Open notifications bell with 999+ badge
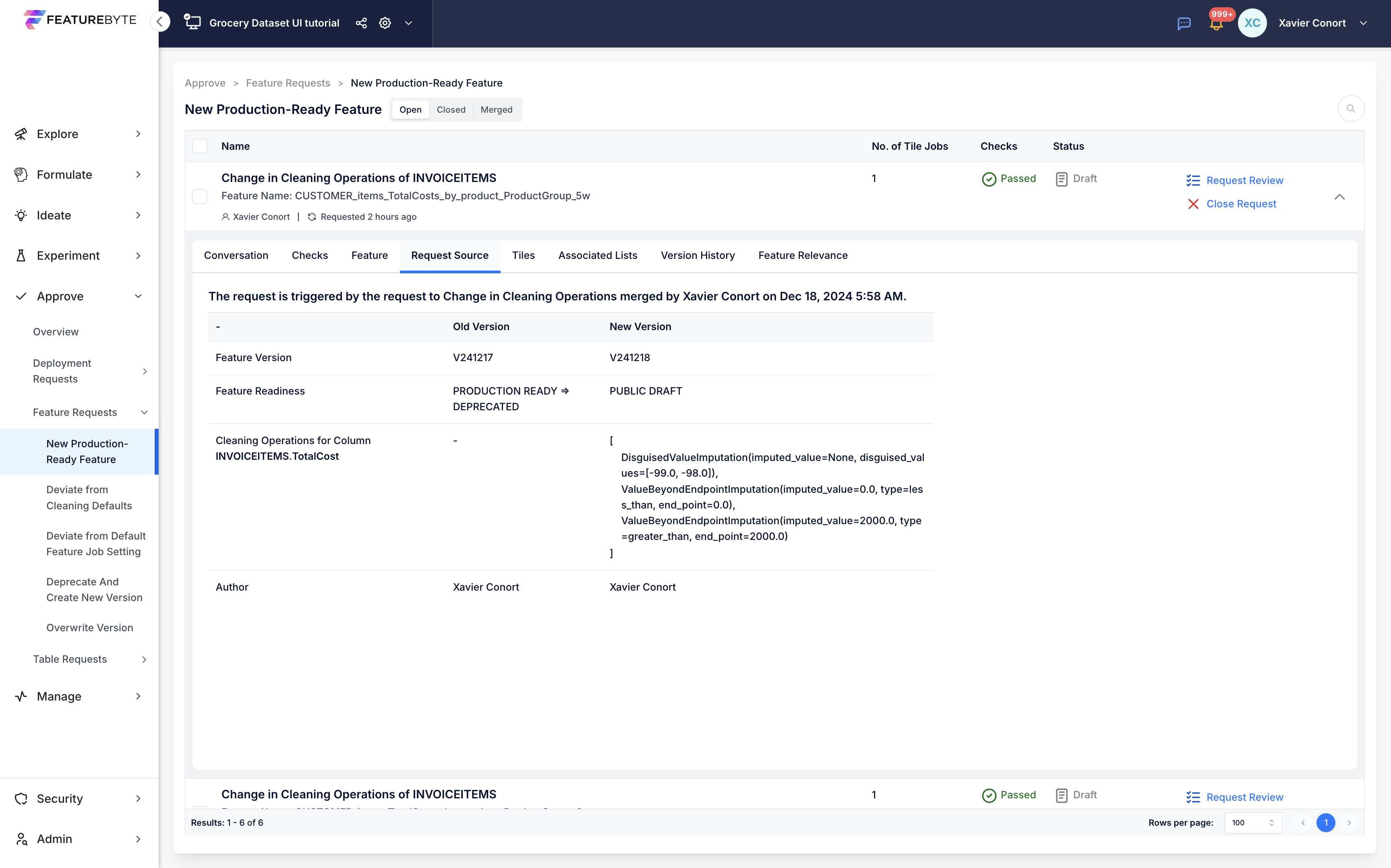 pos(1217,23)
